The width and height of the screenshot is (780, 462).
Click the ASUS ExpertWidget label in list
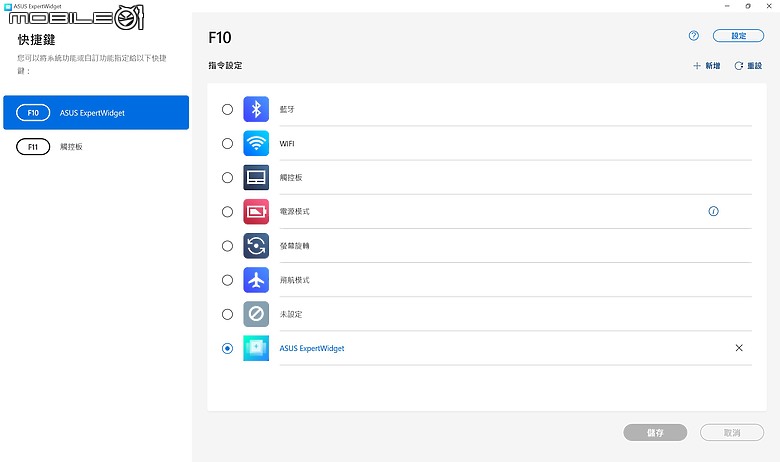click(312, 348)
